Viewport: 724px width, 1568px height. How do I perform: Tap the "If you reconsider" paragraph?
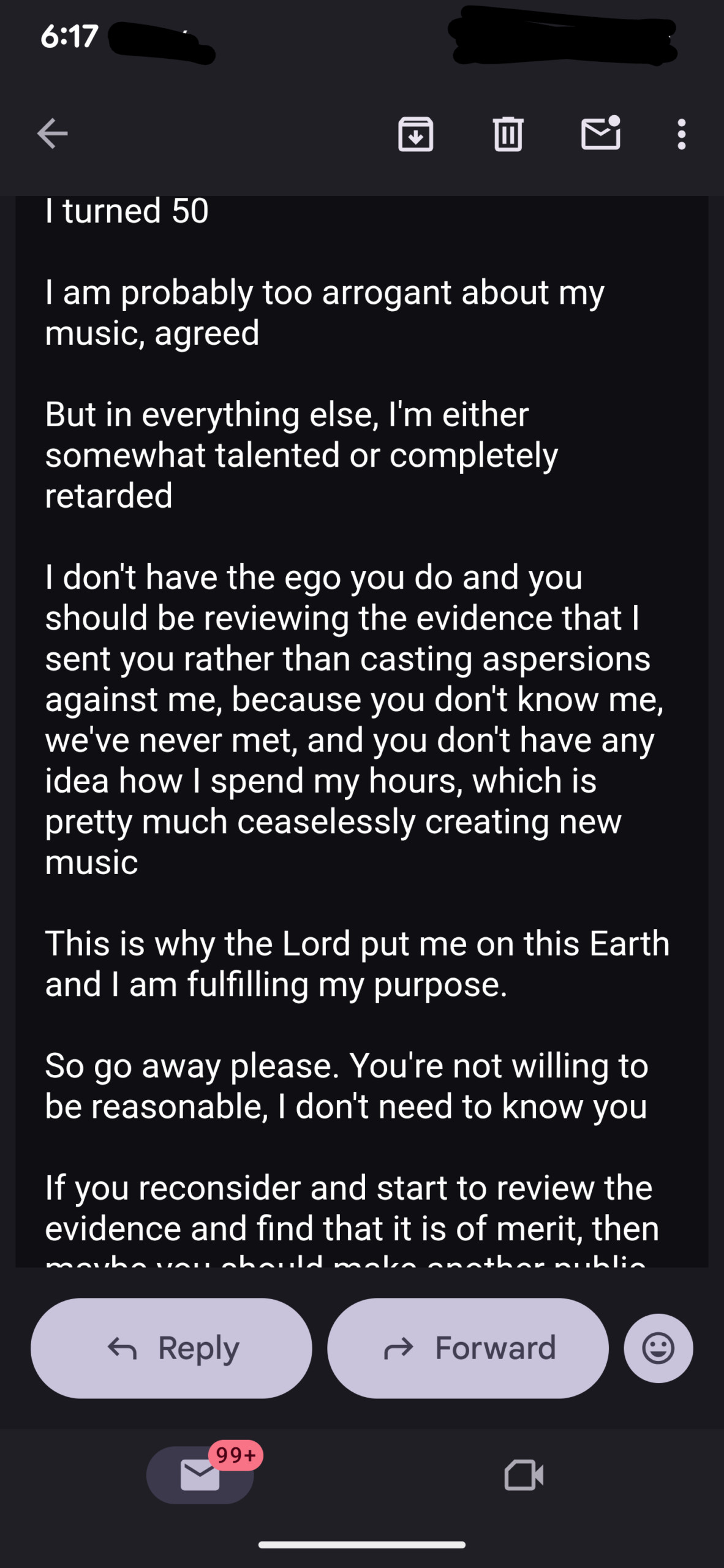point(352,1208)
